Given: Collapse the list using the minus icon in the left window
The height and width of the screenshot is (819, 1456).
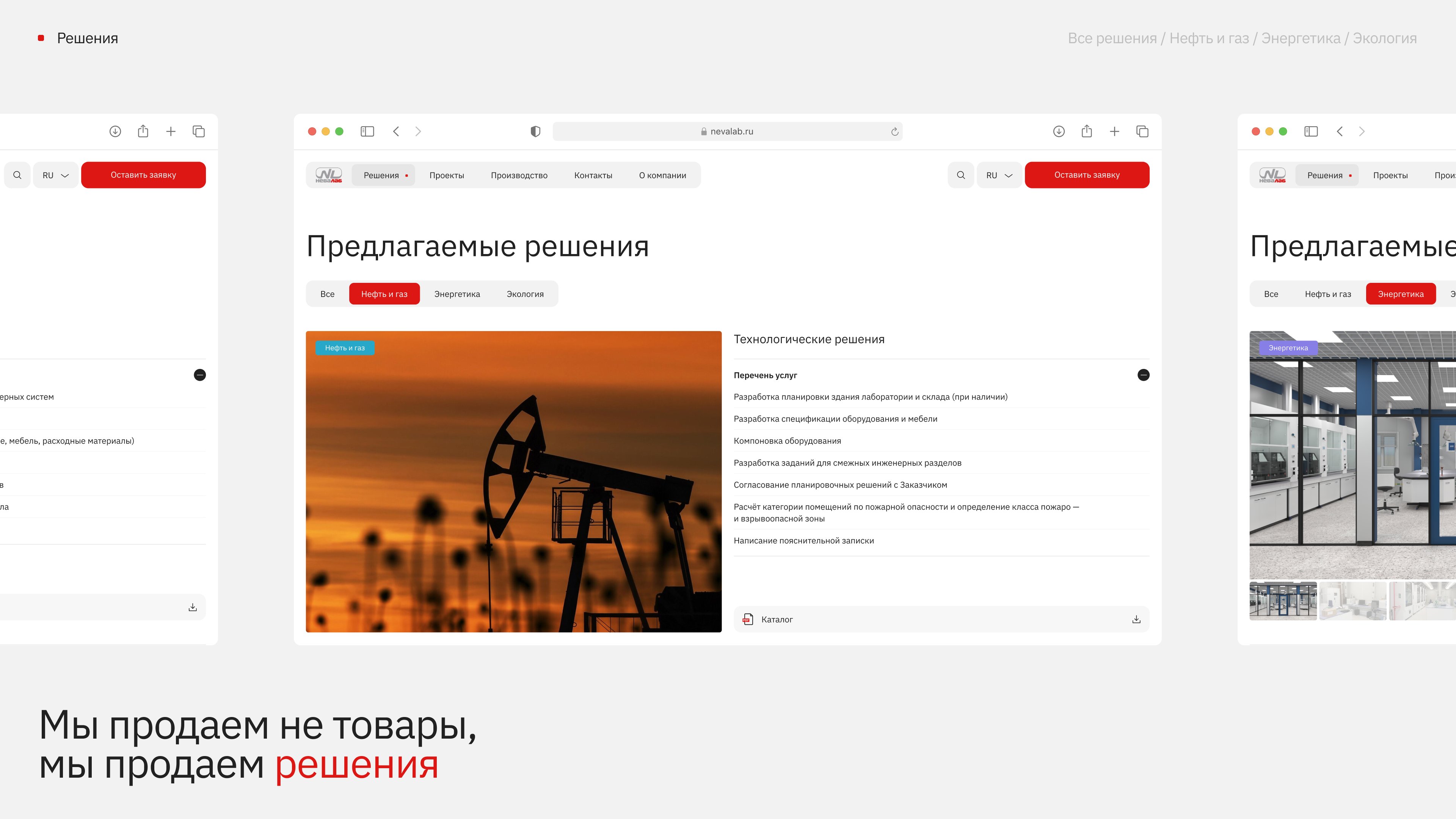Looking at the screenshot, I should point(199,375).
